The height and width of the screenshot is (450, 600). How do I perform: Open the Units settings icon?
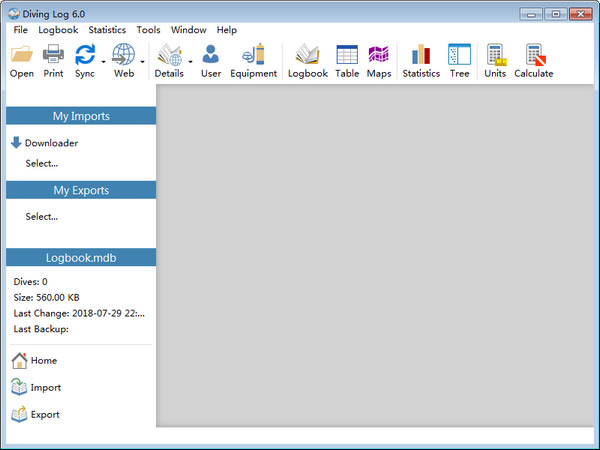coord(495,56)
